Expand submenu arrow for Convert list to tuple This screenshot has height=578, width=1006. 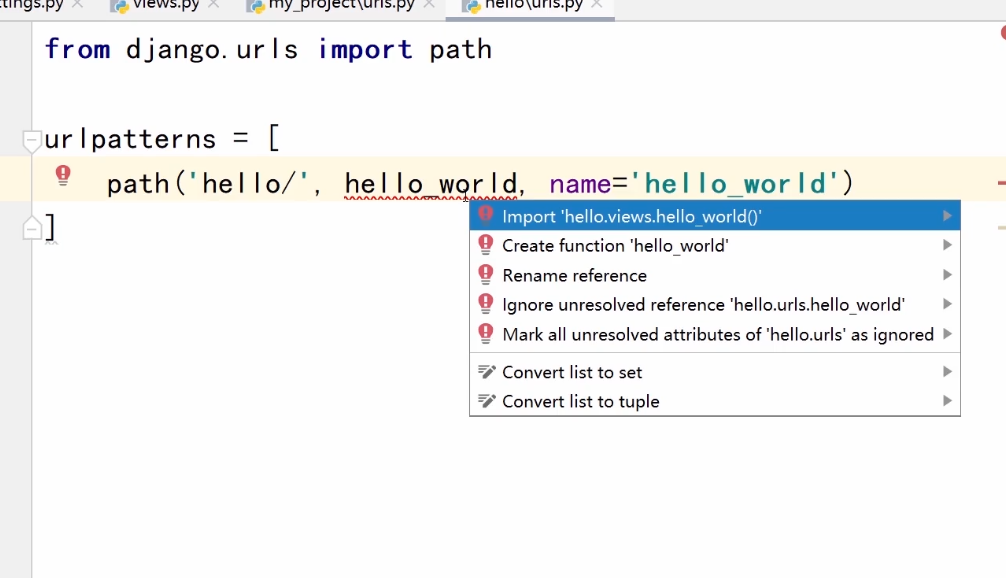pyautogui.click(x=947, y=401)
